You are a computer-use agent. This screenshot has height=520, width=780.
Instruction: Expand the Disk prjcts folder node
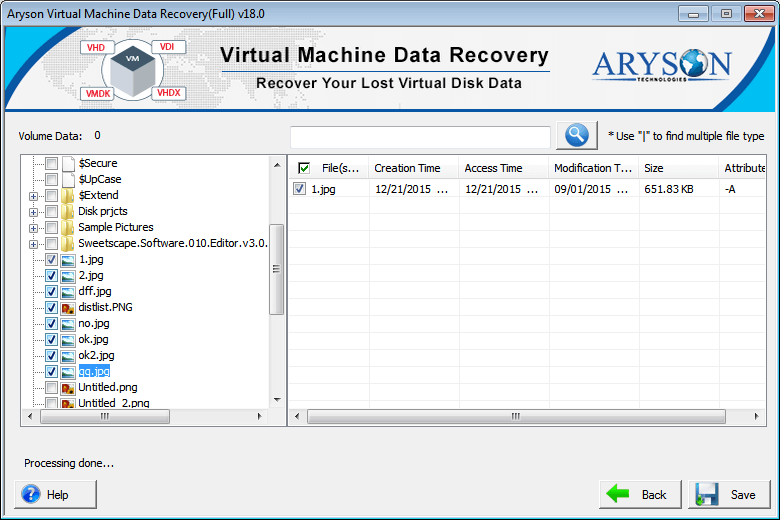[33, 212]
